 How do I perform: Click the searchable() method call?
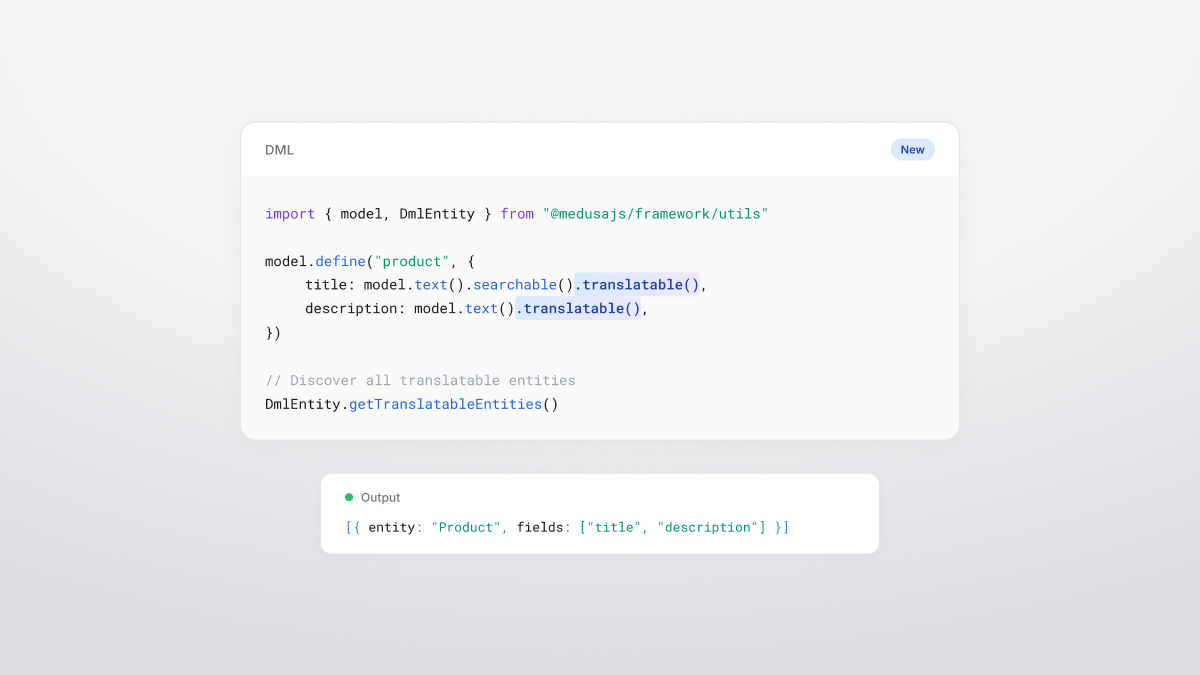(515, 284)
